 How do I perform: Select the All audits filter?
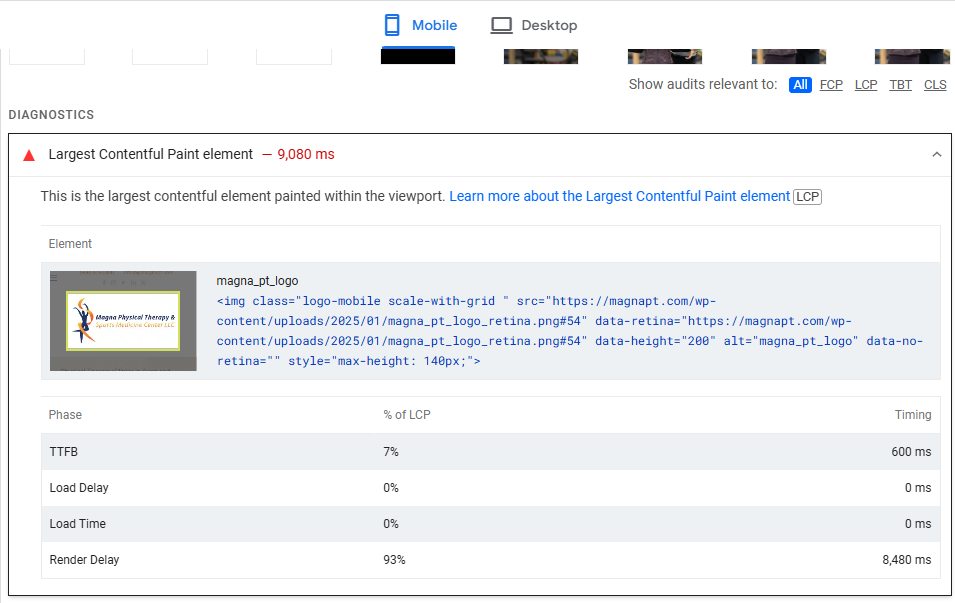800,85
